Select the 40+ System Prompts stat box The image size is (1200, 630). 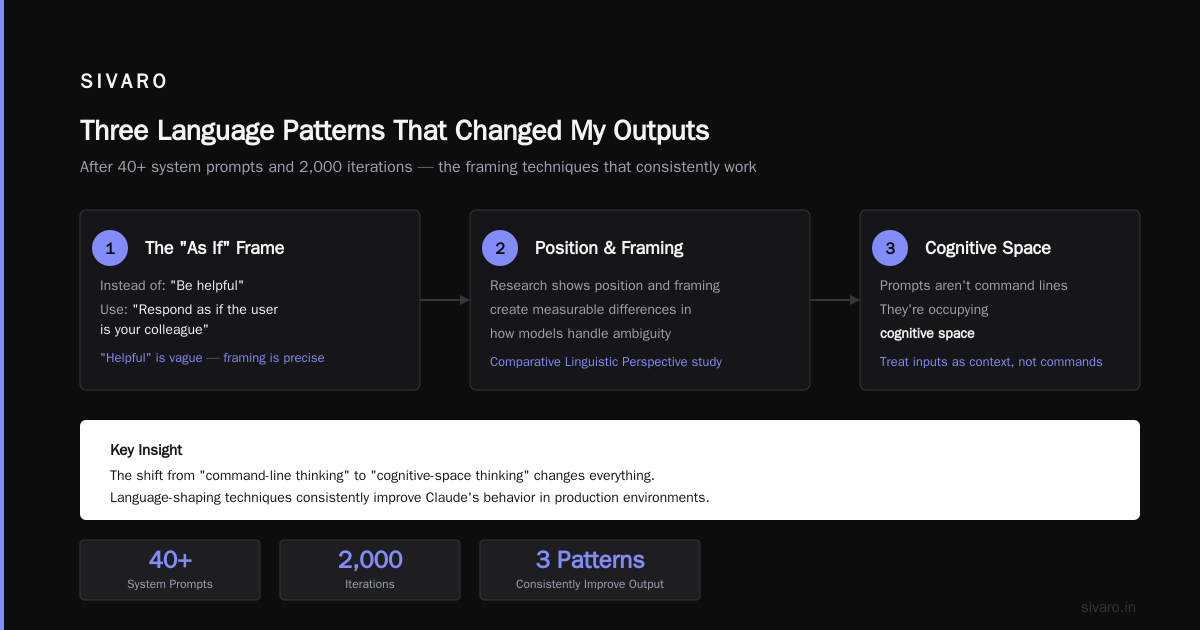tap(170, 570)
